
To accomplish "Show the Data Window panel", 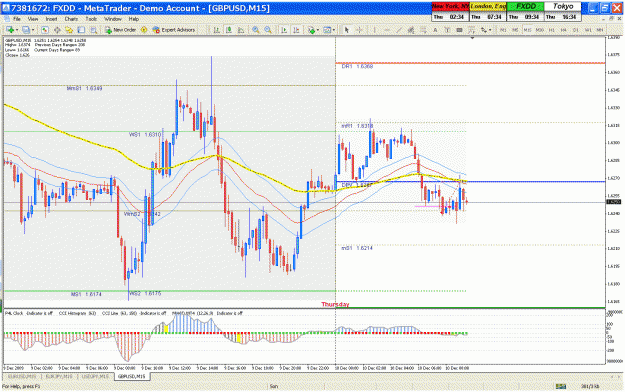I will coord(57,30).
